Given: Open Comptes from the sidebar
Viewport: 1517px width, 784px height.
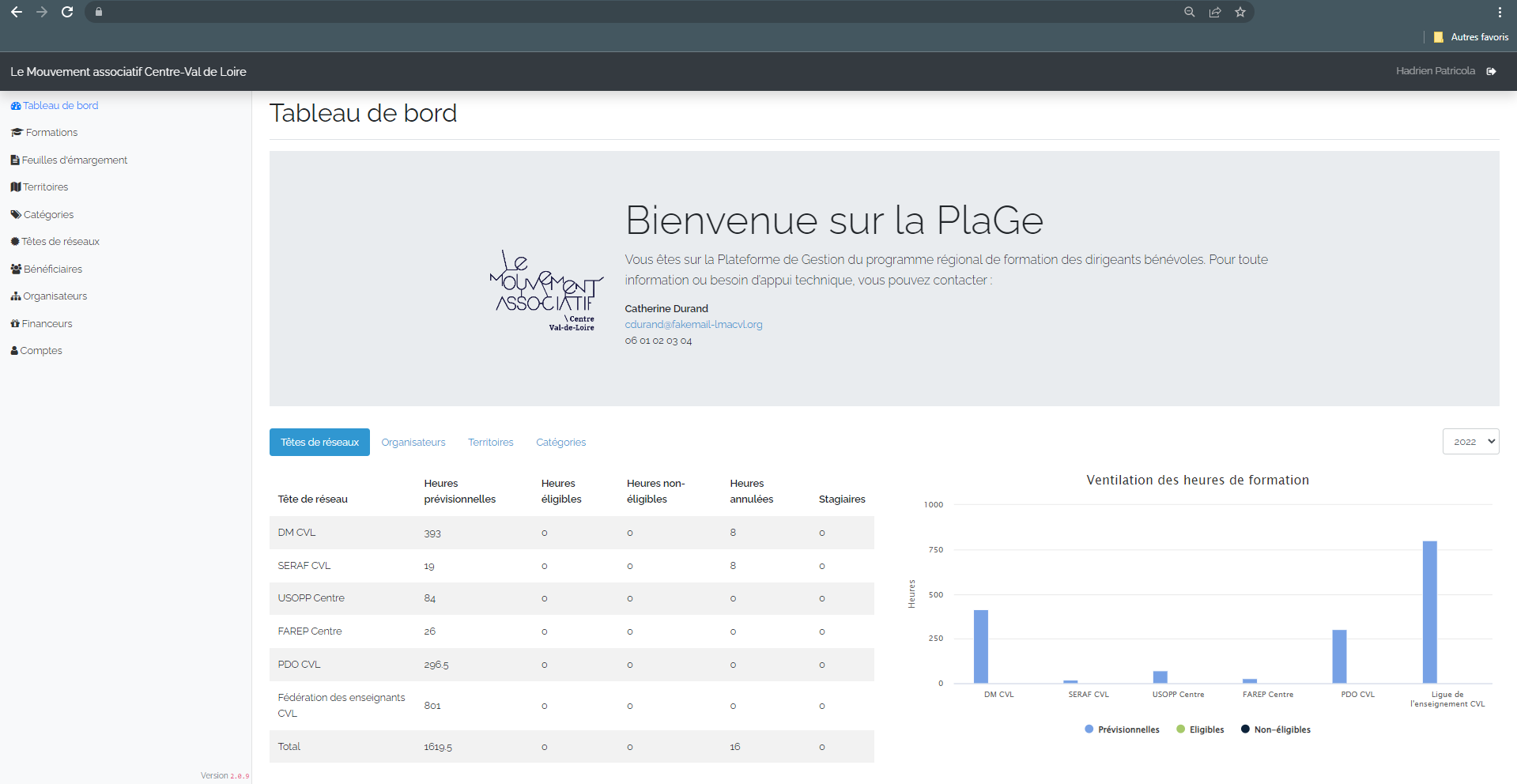Looking at the screenshot, I should [41, 350].
